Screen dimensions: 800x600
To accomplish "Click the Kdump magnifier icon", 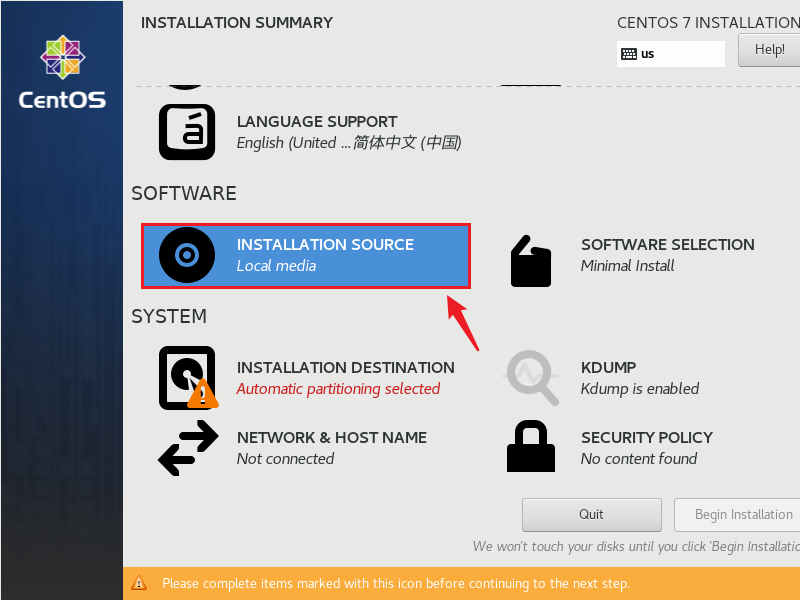I will [531, 378].
